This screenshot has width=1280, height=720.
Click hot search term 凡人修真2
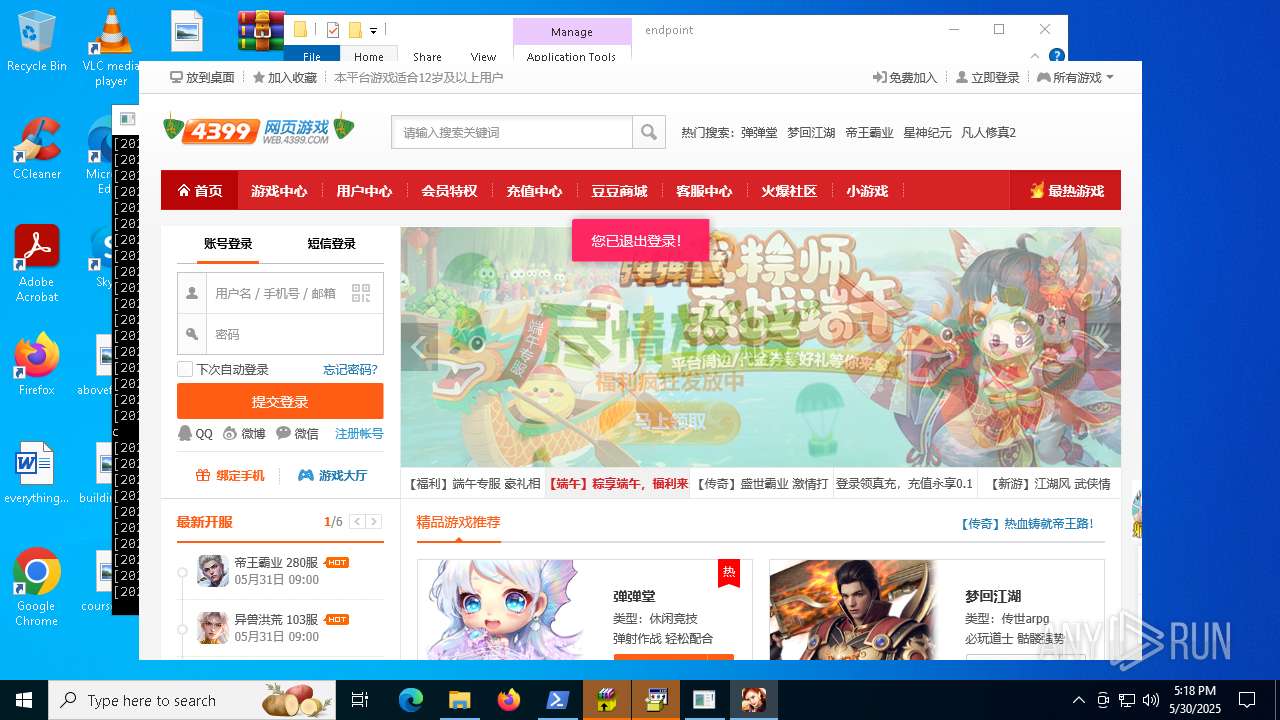tap(988, 132)
